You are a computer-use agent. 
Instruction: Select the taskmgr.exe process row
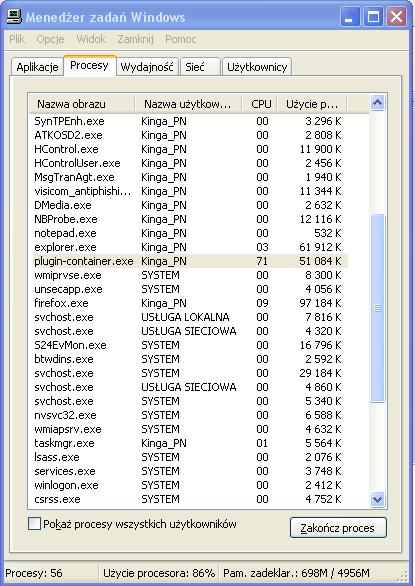[x=189, y=443]
